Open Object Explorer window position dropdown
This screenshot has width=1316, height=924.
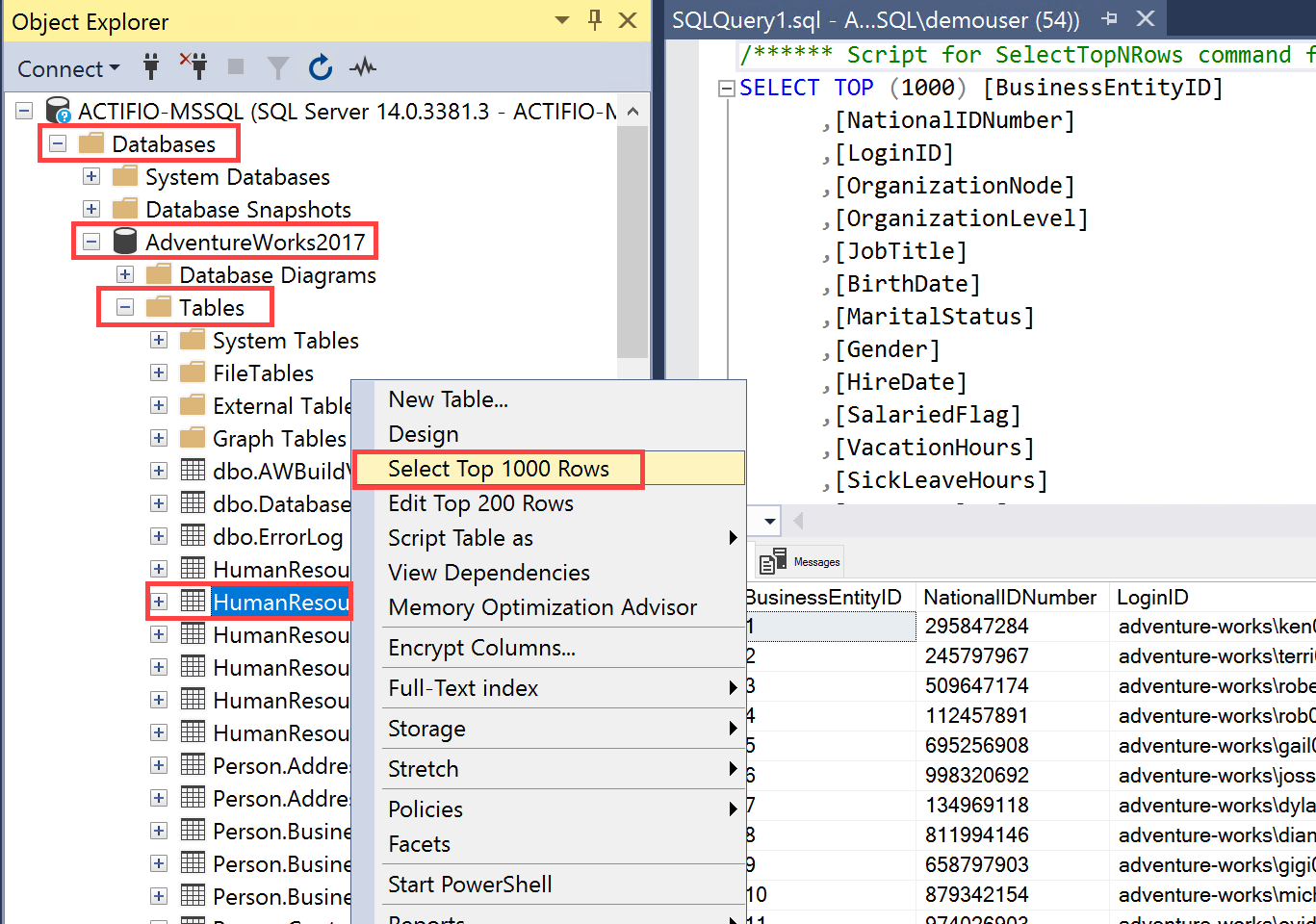click(562, 20)
